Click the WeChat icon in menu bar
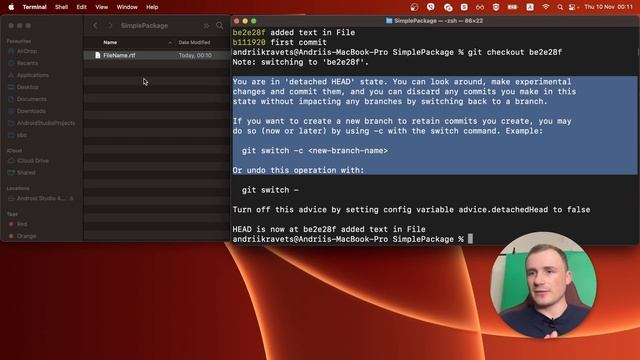 (x=448, y=7)
